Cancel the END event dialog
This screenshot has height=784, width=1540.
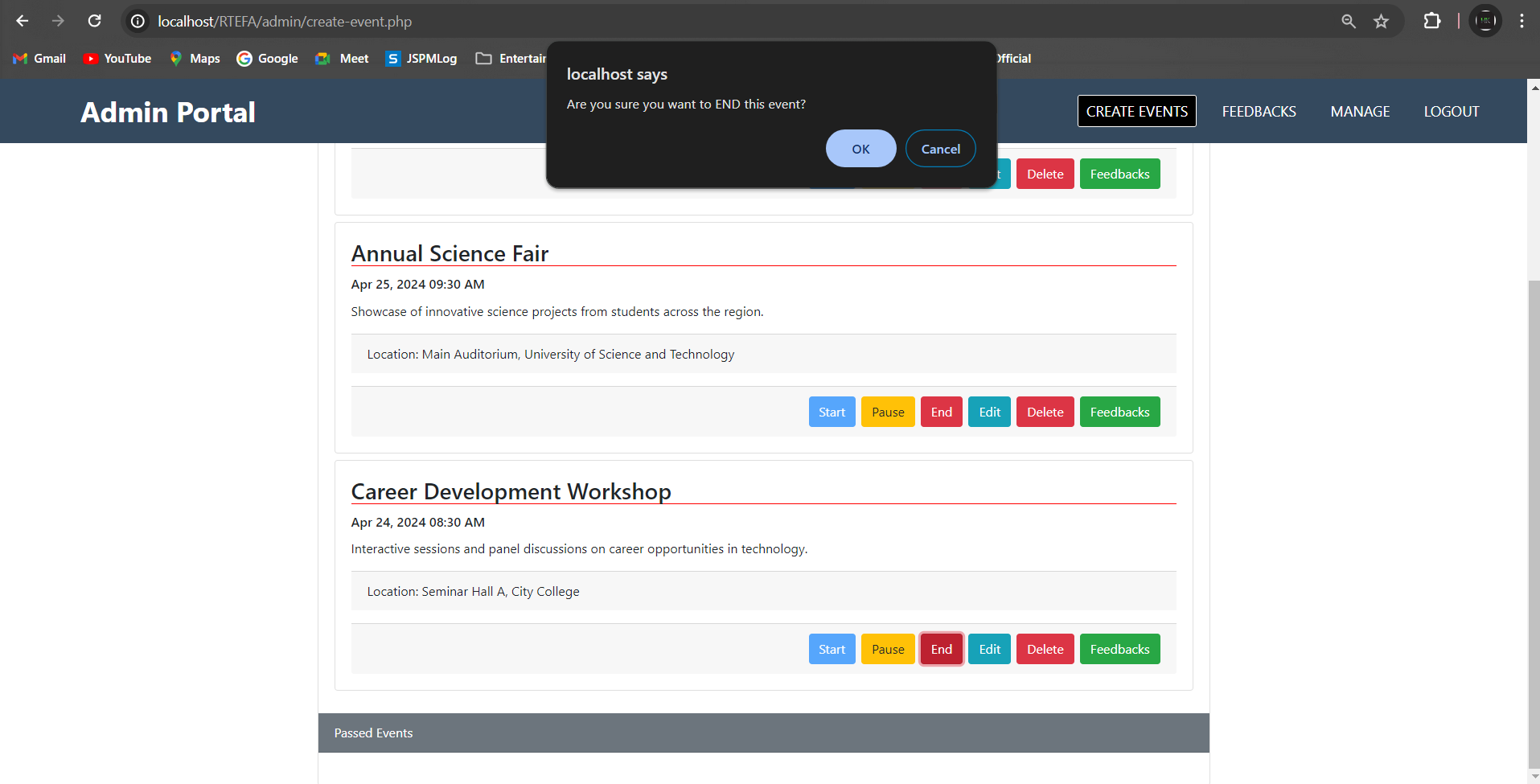pos(940,149)
